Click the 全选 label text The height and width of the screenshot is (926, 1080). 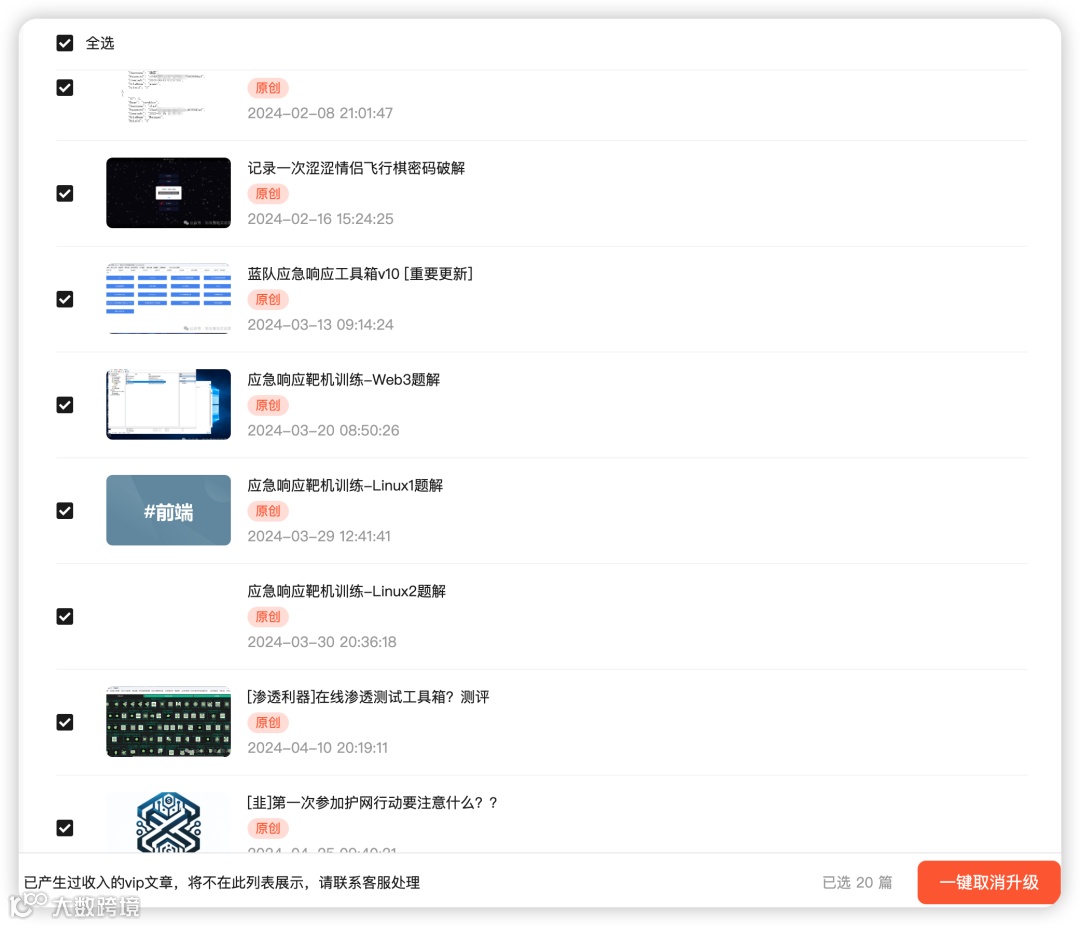[x=100, y=43]
